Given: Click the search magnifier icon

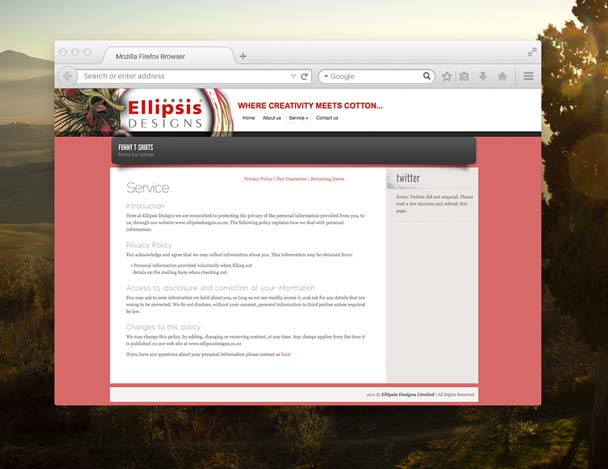Looking at the screenshot, I should point(427,76).
